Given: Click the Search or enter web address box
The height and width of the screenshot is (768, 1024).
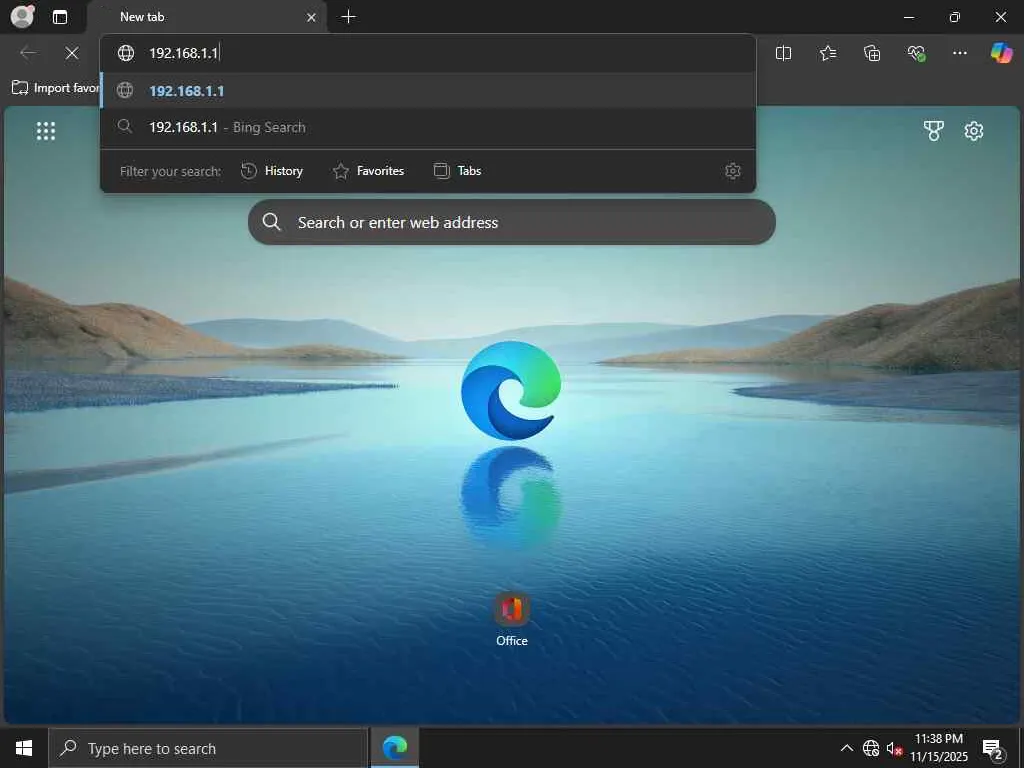Looking at the screenshot, I should click(x=511, y=222).
